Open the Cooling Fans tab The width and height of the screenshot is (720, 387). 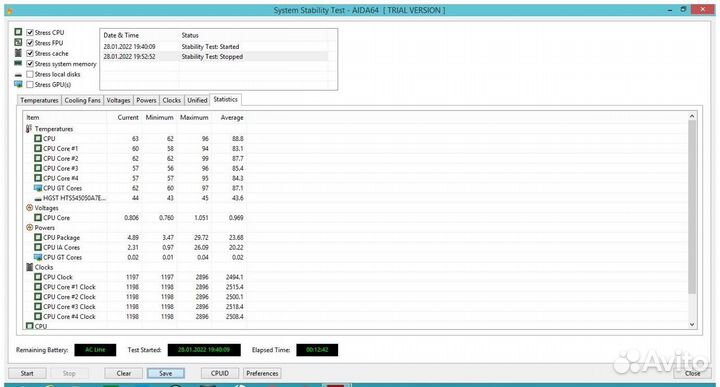click(82, 100)
